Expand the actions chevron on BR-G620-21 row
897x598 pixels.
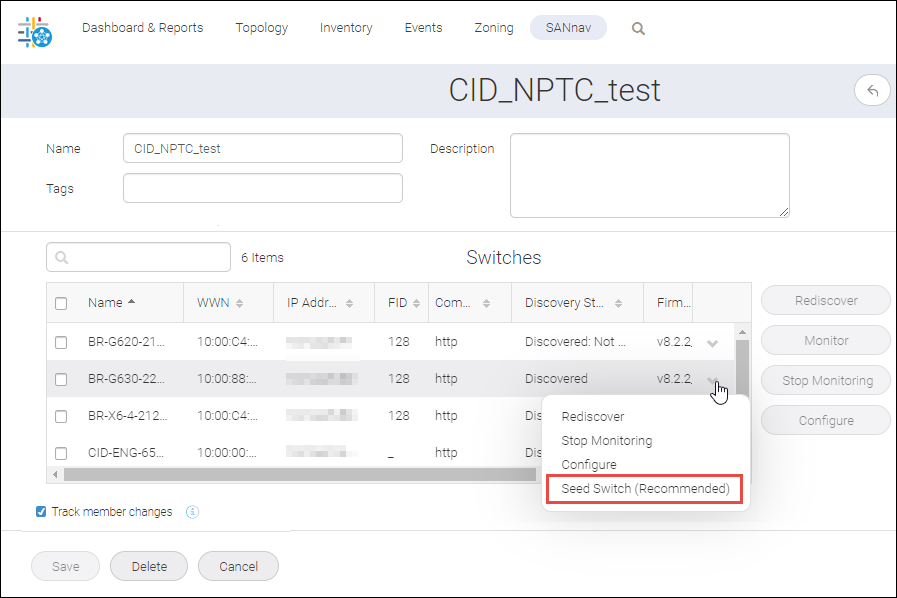tap(712, 341)
